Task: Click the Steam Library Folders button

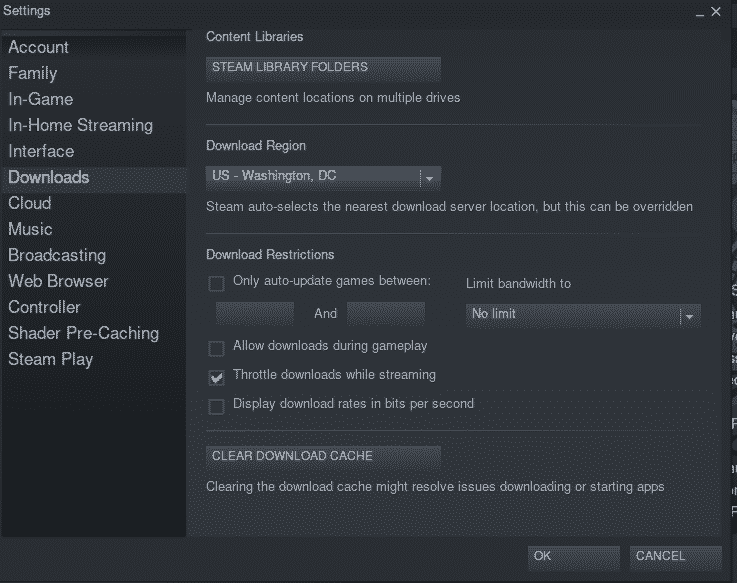Action: (x=323, y=68)
